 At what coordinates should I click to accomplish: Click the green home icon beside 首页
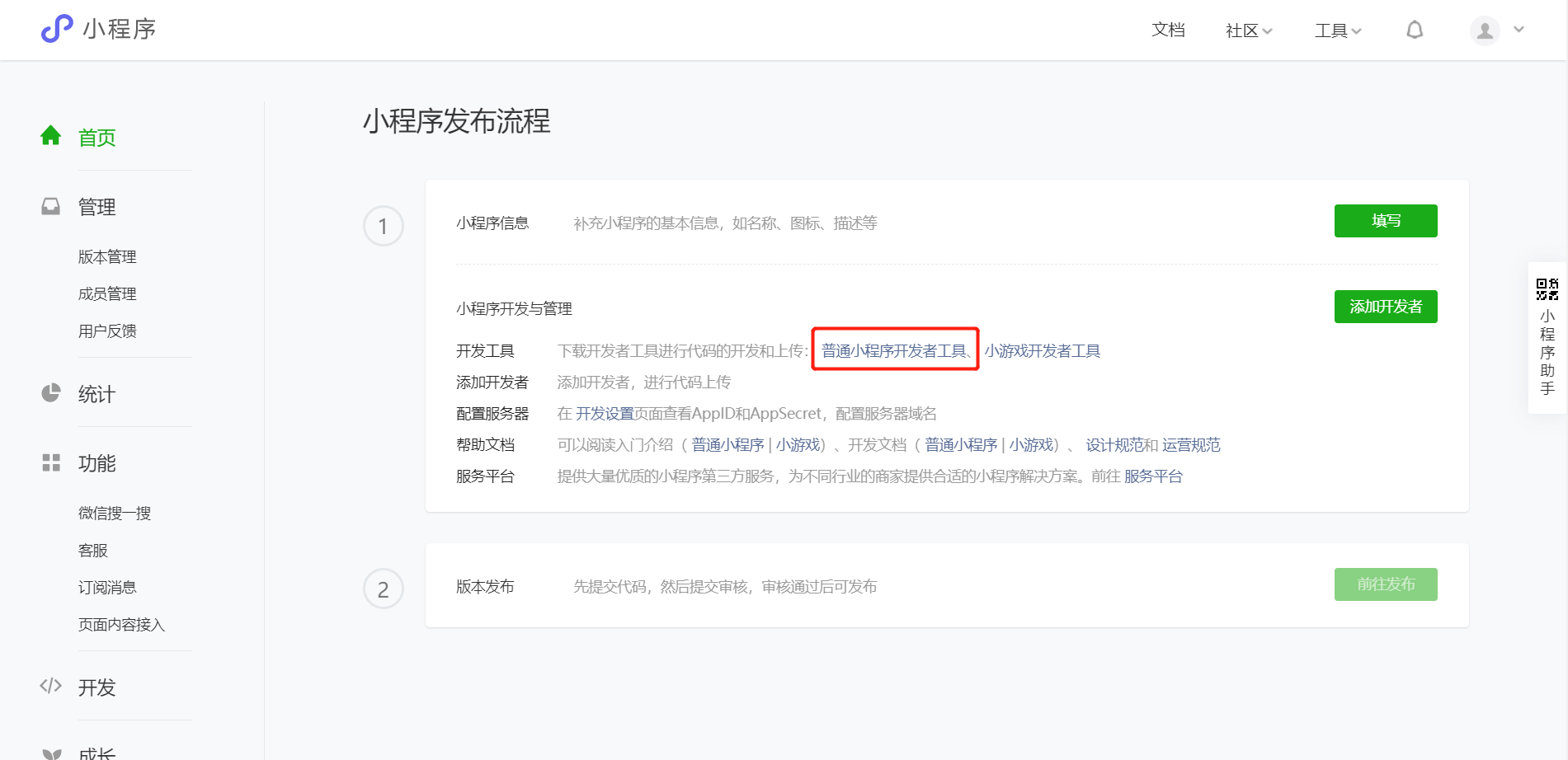click(x=51, y=135)
